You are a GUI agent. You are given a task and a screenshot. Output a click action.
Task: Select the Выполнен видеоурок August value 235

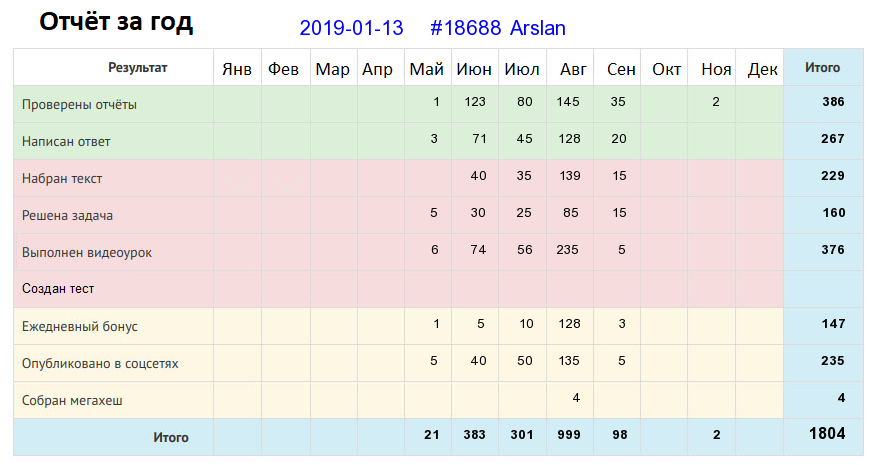point(567,249)
